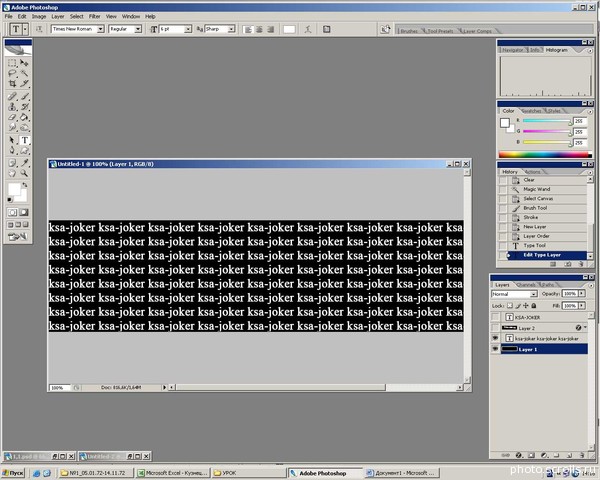
Task: Select the Rectangular Marquee tool
Action: coord(12,63)
